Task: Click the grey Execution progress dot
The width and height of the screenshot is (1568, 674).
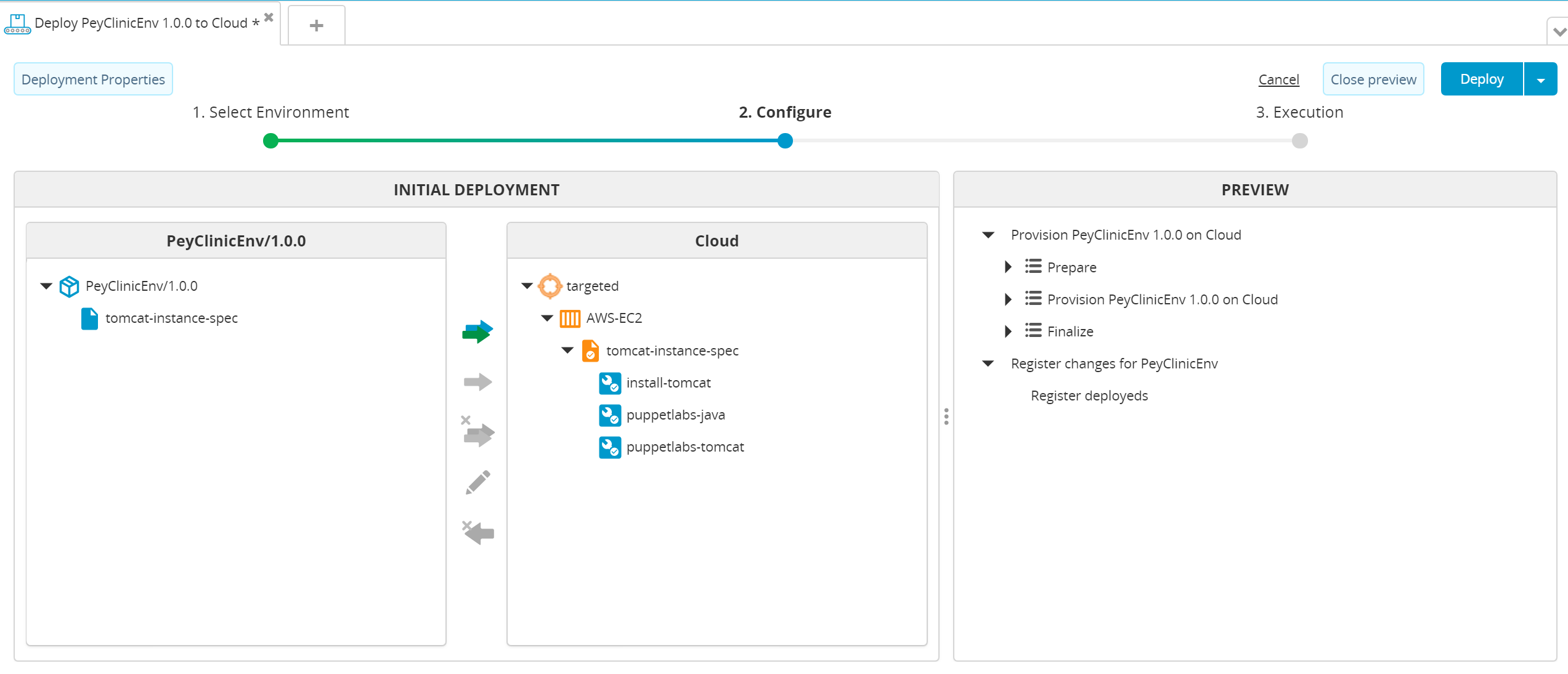Action: pyautogui.click(x=1300, y=141)
